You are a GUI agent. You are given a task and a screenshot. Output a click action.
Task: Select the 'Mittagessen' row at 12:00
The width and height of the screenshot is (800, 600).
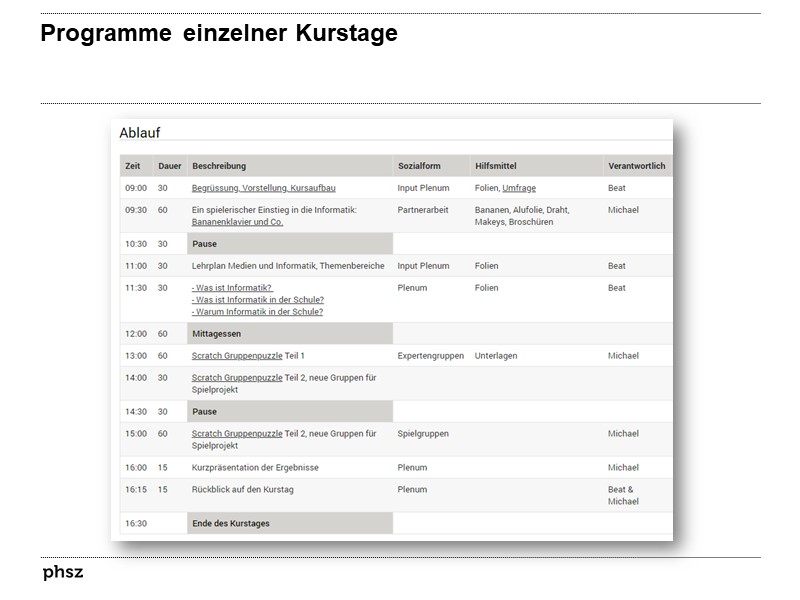218,333
